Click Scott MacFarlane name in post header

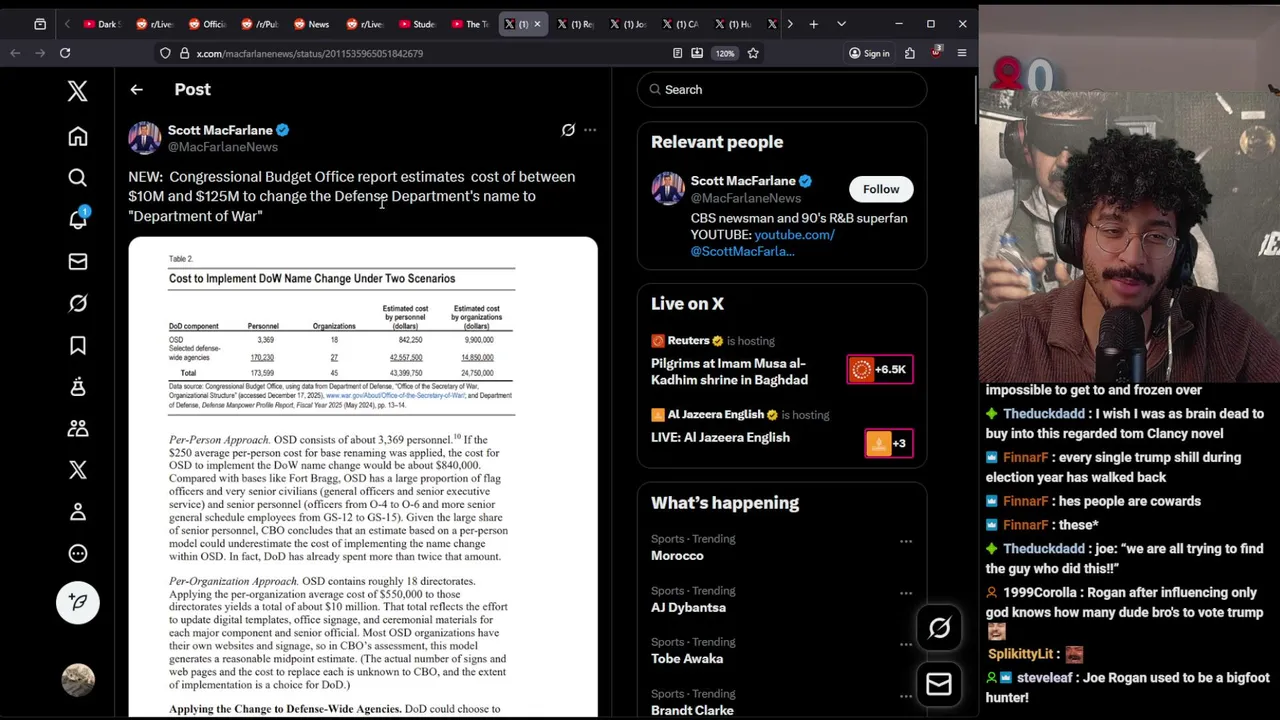220,130
